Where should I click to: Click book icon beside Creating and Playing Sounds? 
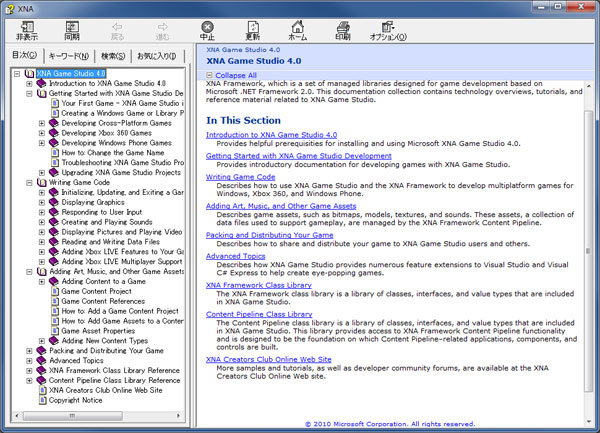point(54,222)
